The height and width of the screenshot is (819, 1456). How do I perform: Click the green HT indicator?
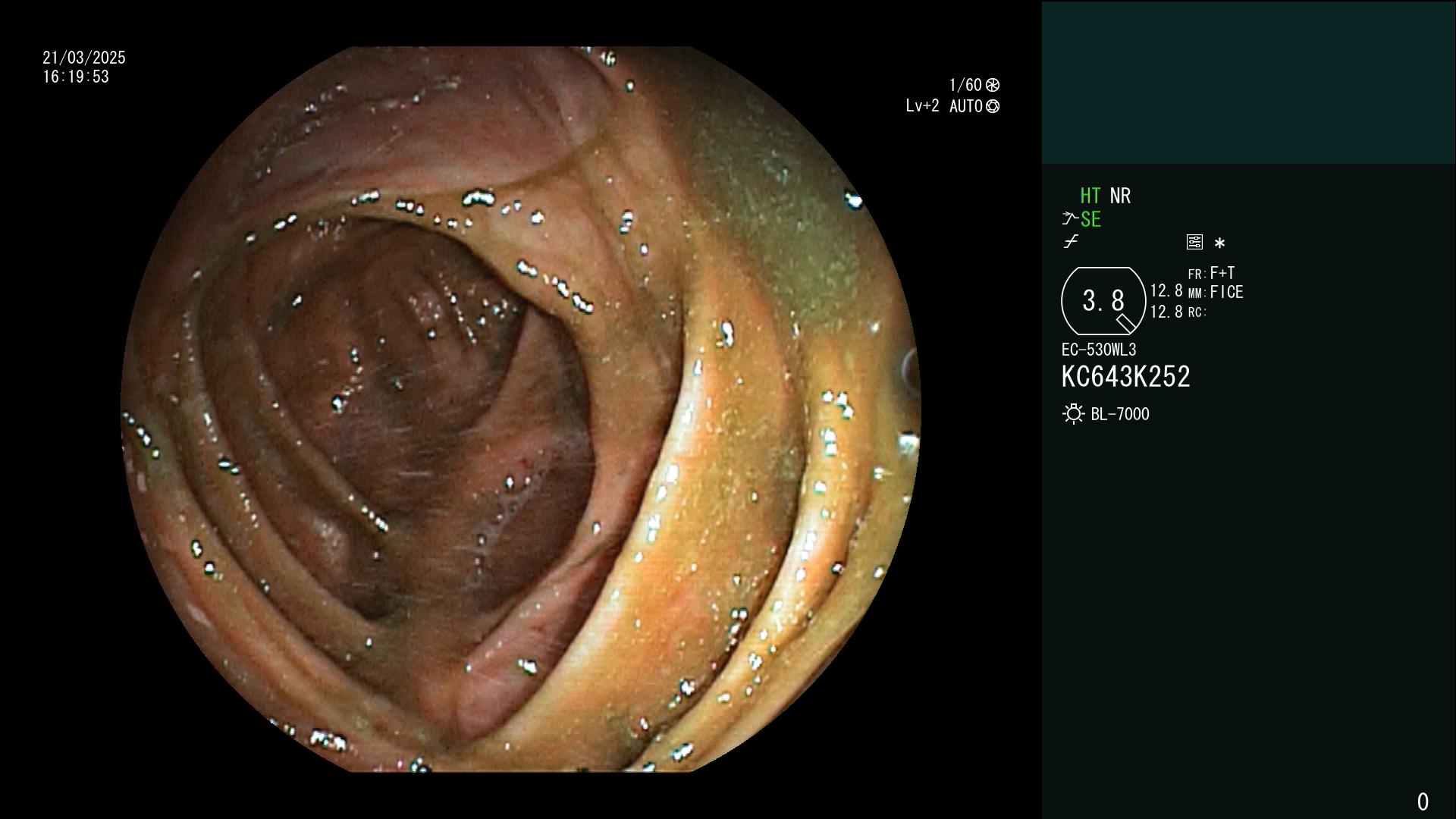tap(1090, 196)
